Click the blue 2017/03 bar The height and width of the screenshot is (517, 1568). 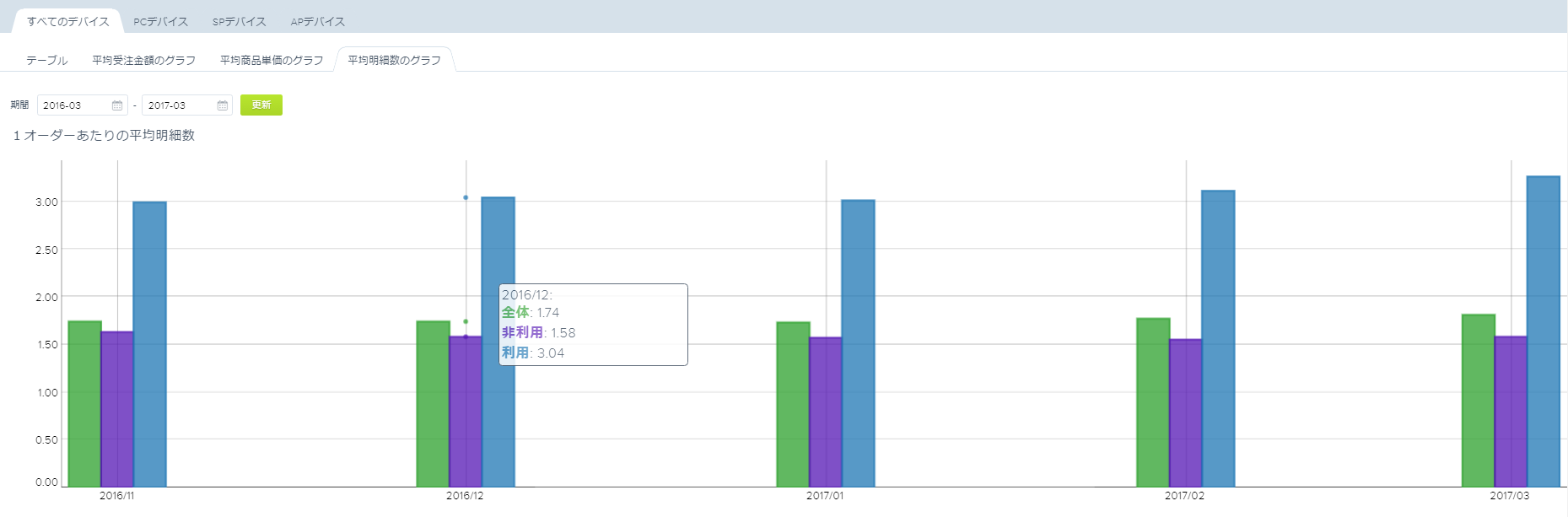tap(1544, 331)
